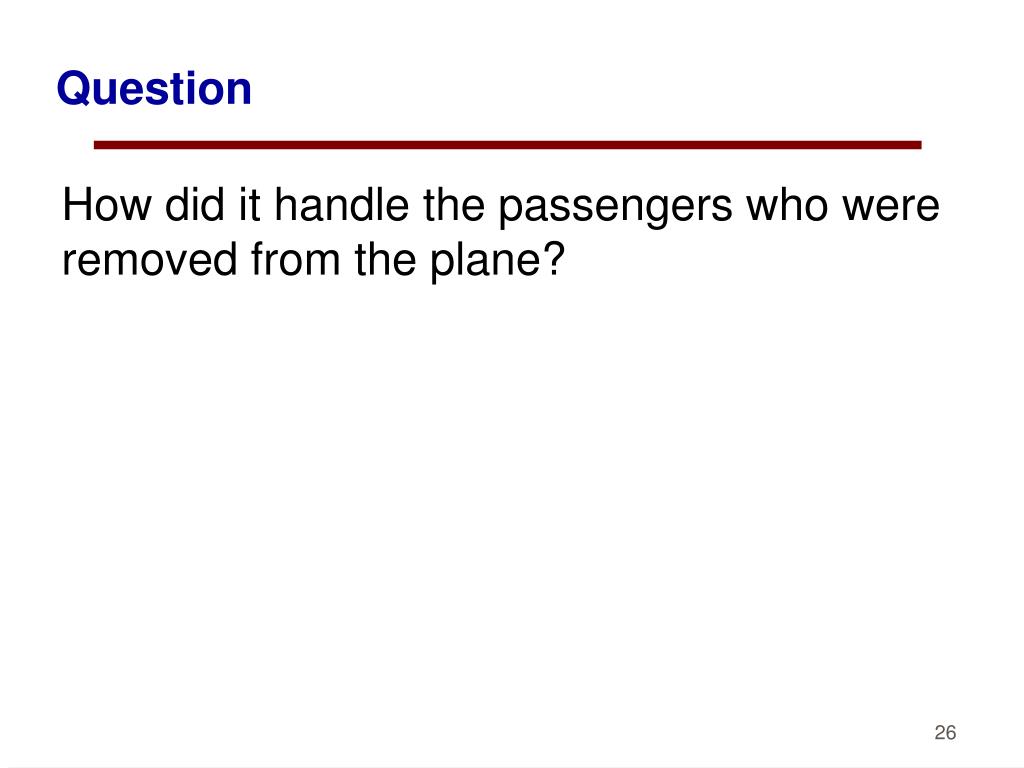
Task: Click the word 'from' on second line
Action: point(296,259)
